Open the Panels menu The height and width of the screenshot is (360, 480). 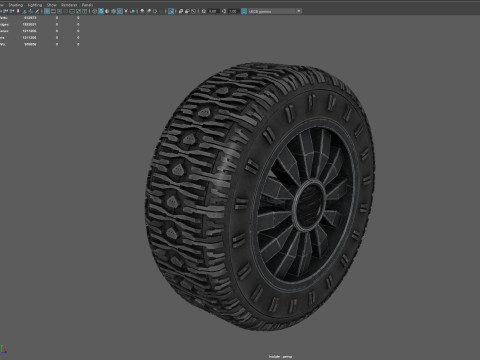pos(87,5)
